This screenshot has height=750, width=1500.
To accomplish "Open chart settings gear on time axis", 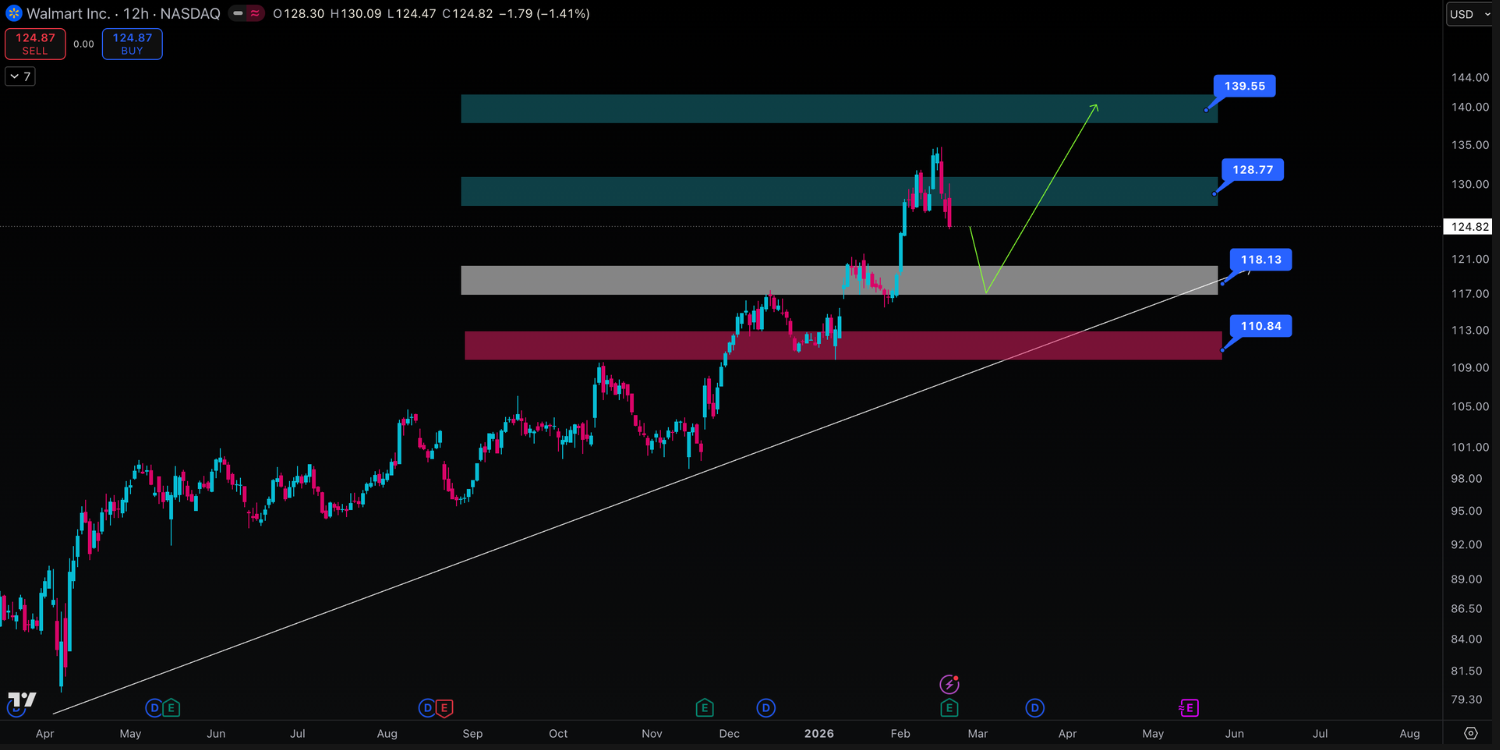I will 1471,733.
